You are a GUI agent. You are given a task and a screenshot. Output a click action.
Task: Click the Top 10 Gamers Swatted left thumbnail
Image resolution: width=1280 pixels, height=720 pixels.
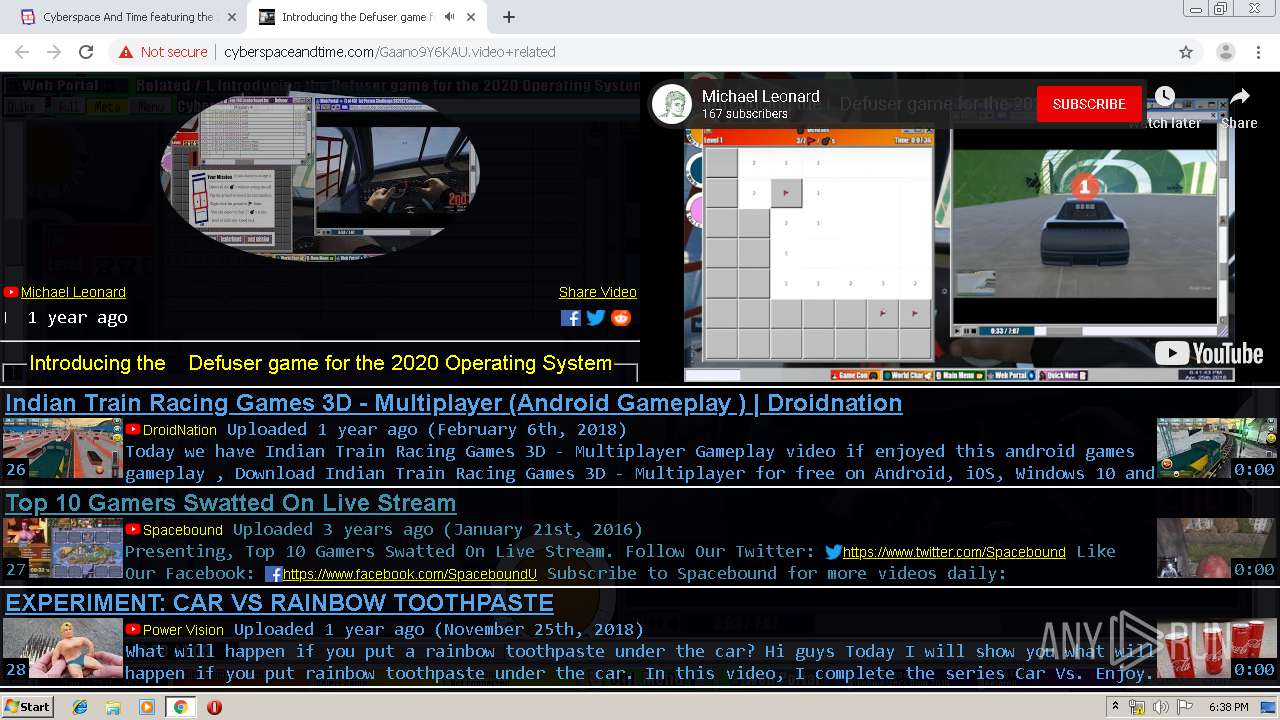(63, 548)
